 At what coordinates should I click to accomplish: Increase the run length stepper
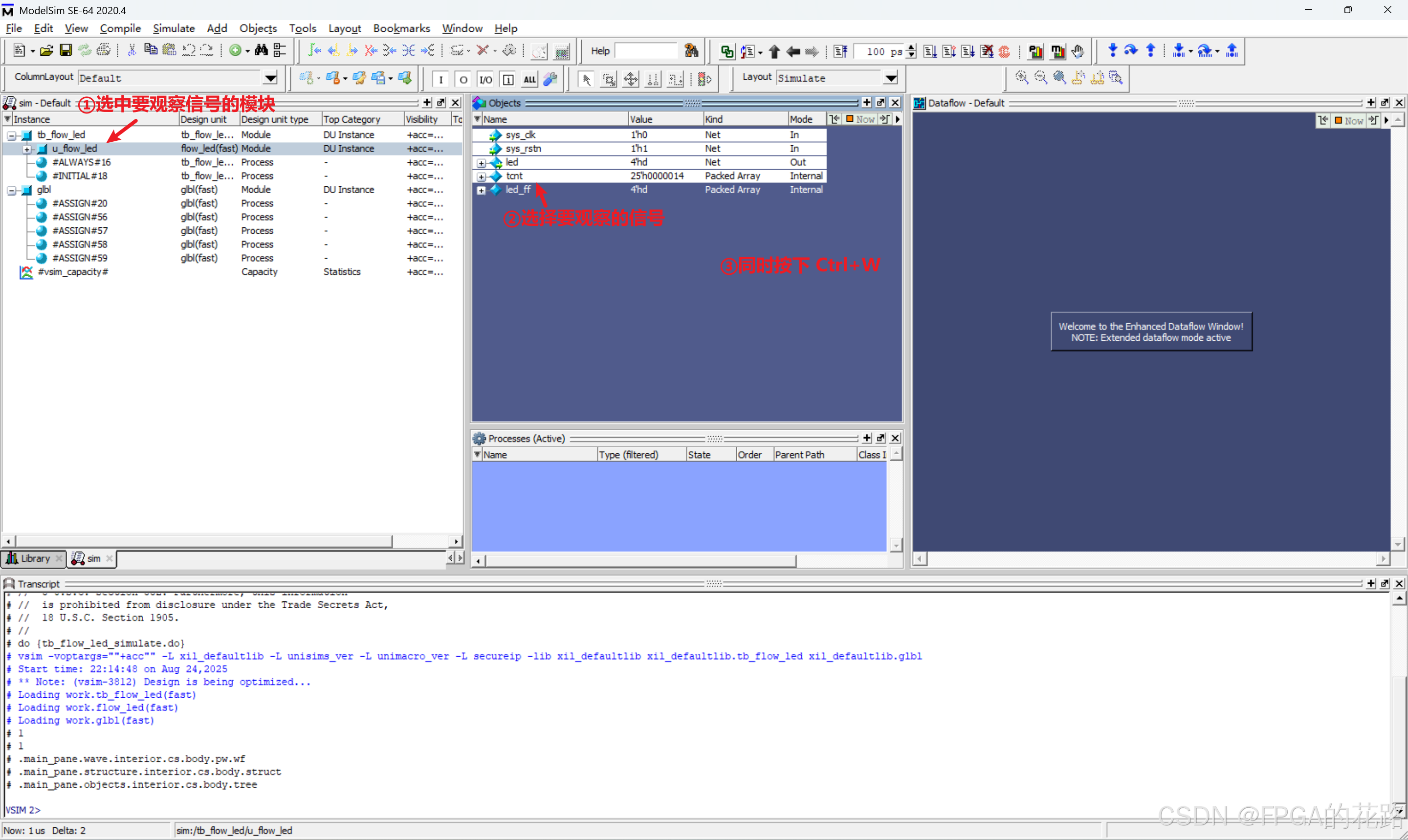point(911,47)
